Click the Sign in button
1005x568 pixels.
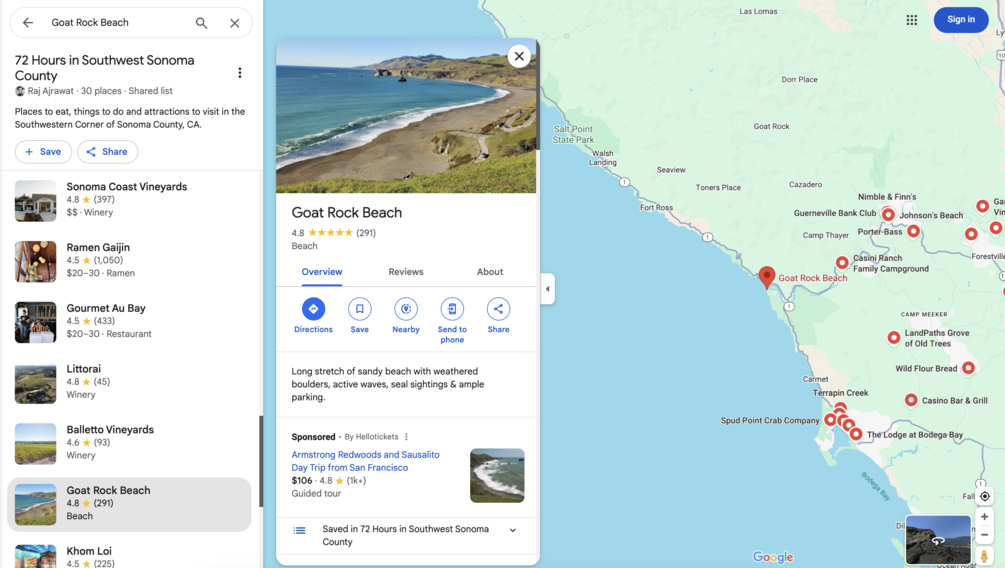coord(961,20)
